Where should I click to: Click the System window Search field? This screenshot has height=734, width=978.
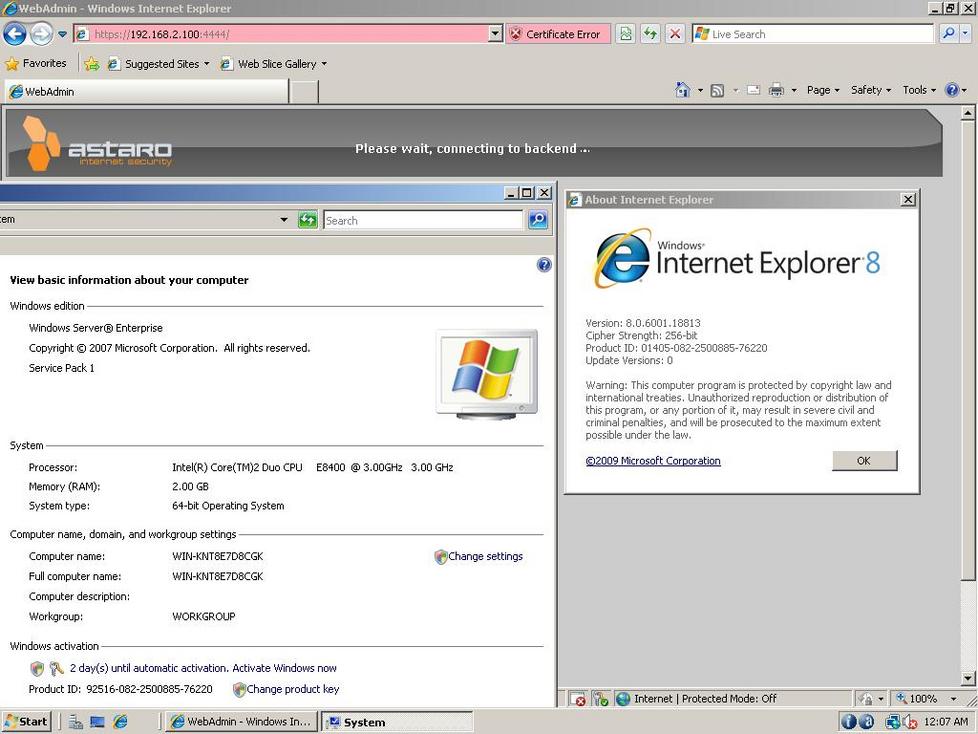tap(423, 220)
